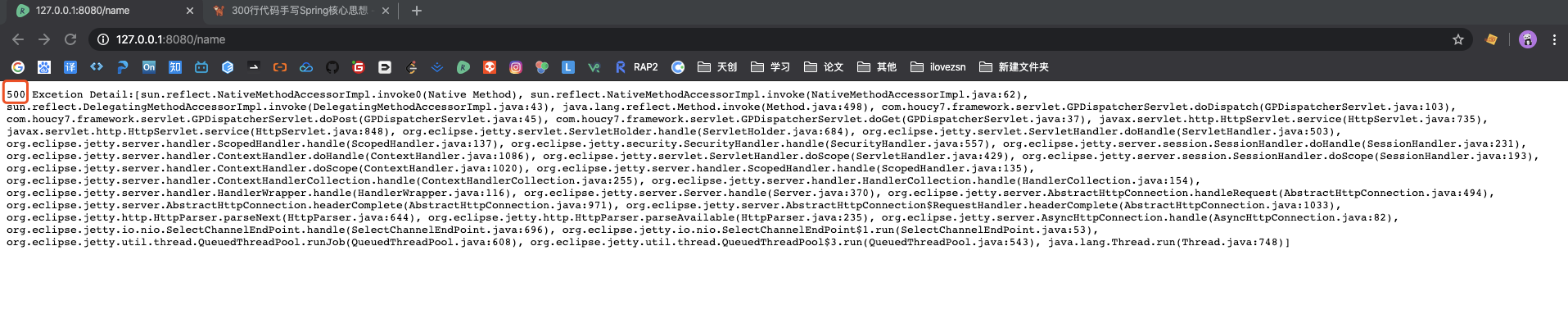The width and height of the screenshot is (1568, 328).
Task: Open the Google bookmark icon
Action: tap(18, 67)
